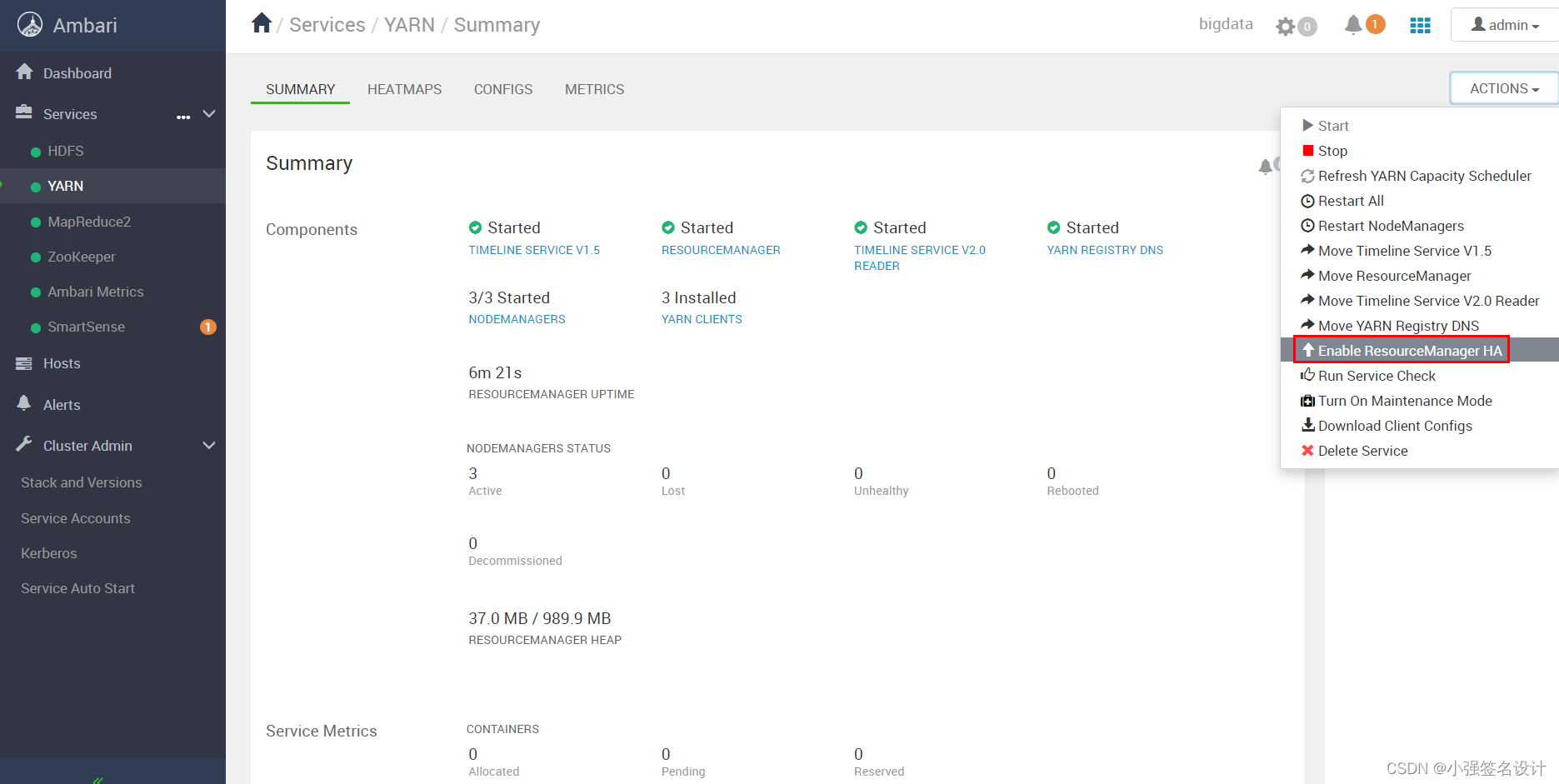Go to home via breadcrumb house icon
This screenshot has width=1559, height=784.
(x=262, y=23)
